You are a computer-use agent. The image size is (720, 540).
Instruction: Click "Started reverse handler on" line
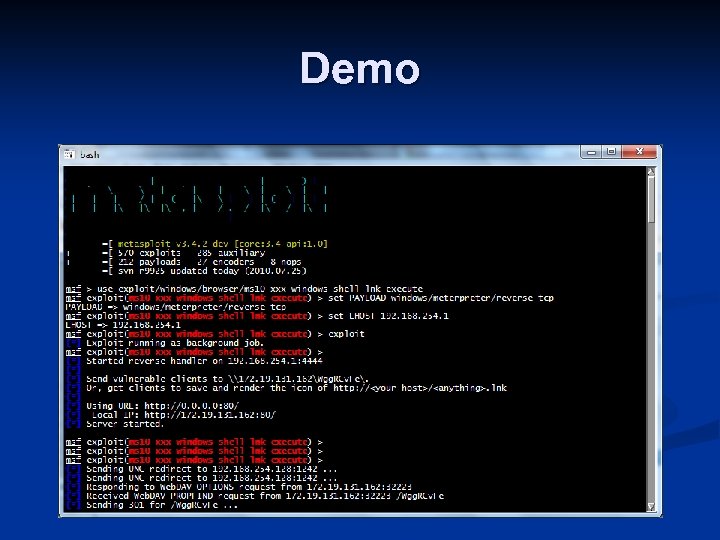pos(204,361)
